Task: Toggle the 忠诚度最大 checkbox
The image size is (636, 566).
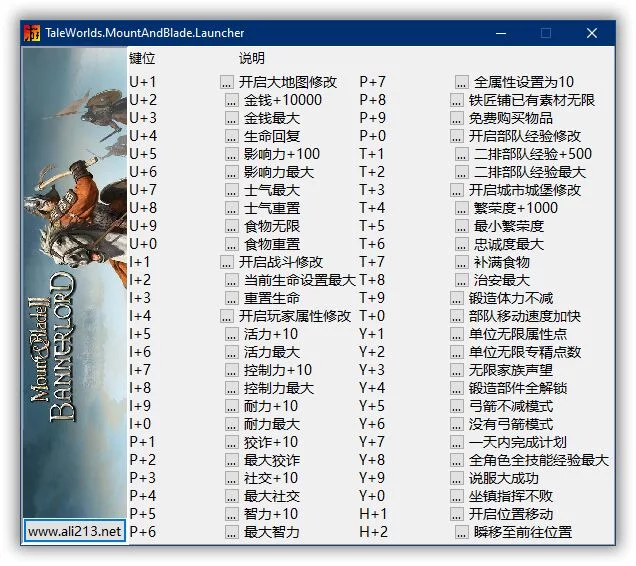Action: click(462, 244)
